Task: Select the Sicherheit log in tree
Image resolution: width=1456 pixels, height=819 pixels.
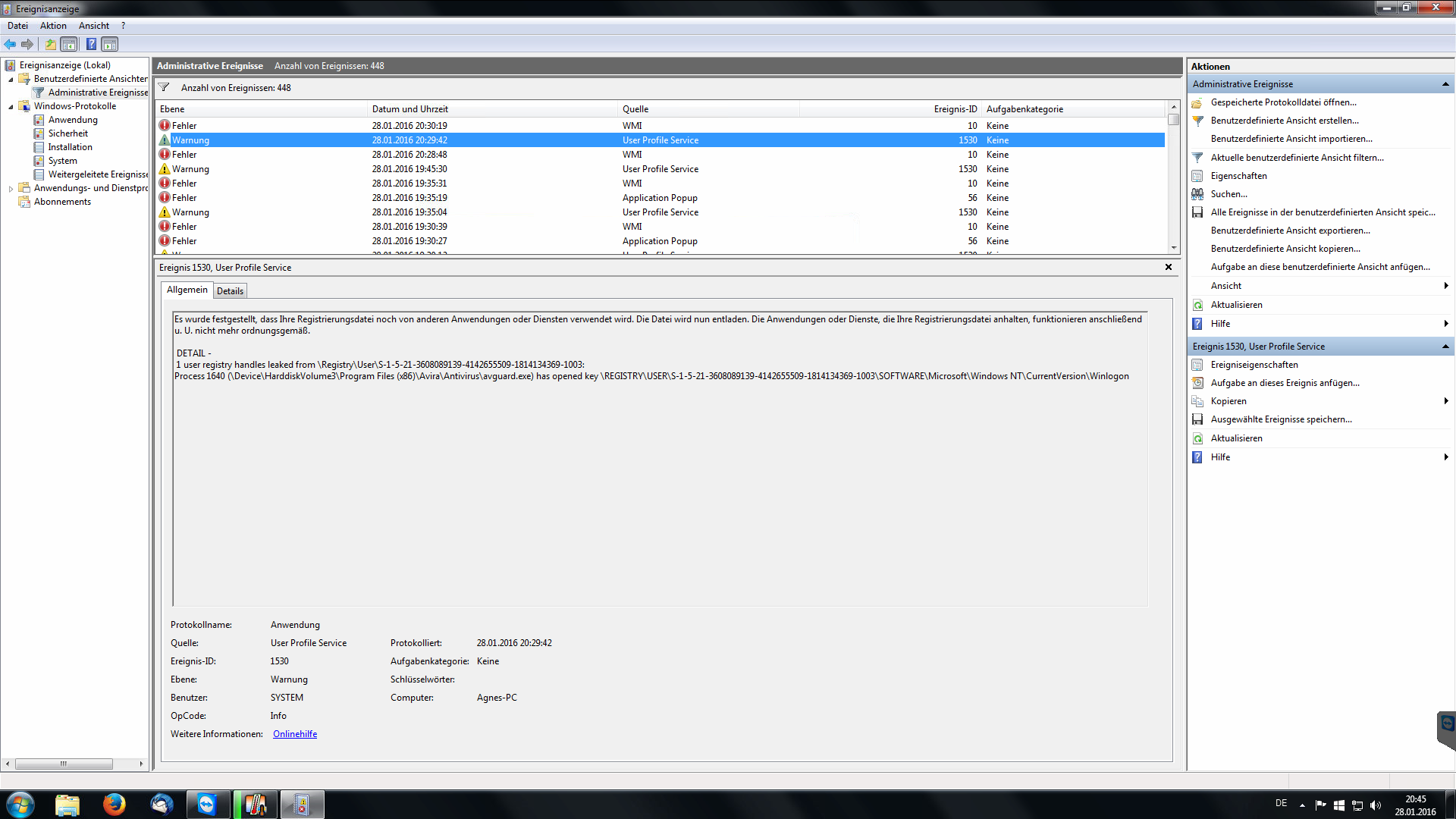Action: tap(67, 133)
